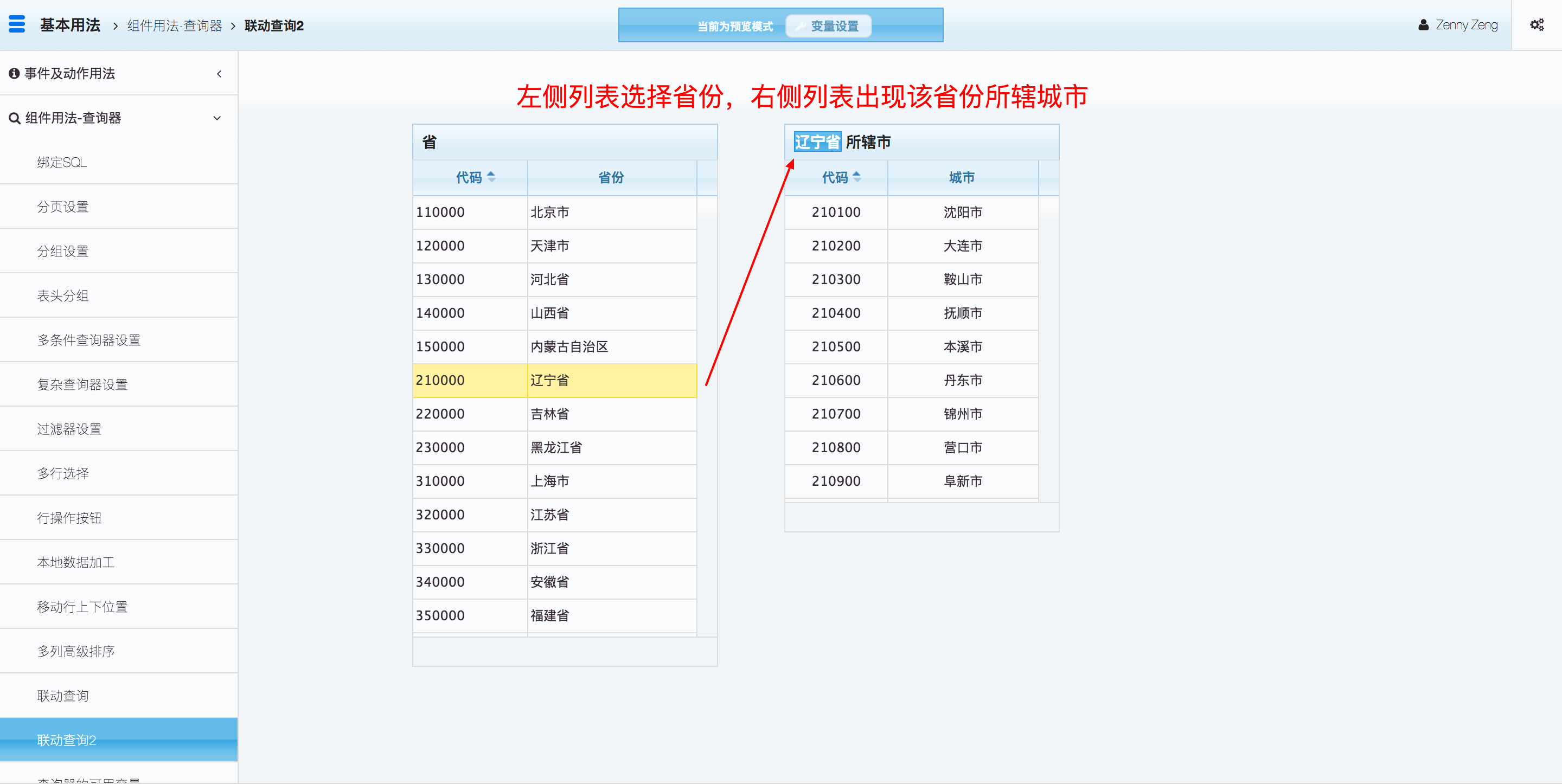Sort province table by 代码 arrows

pyautogui.click(x=491, y=177)
